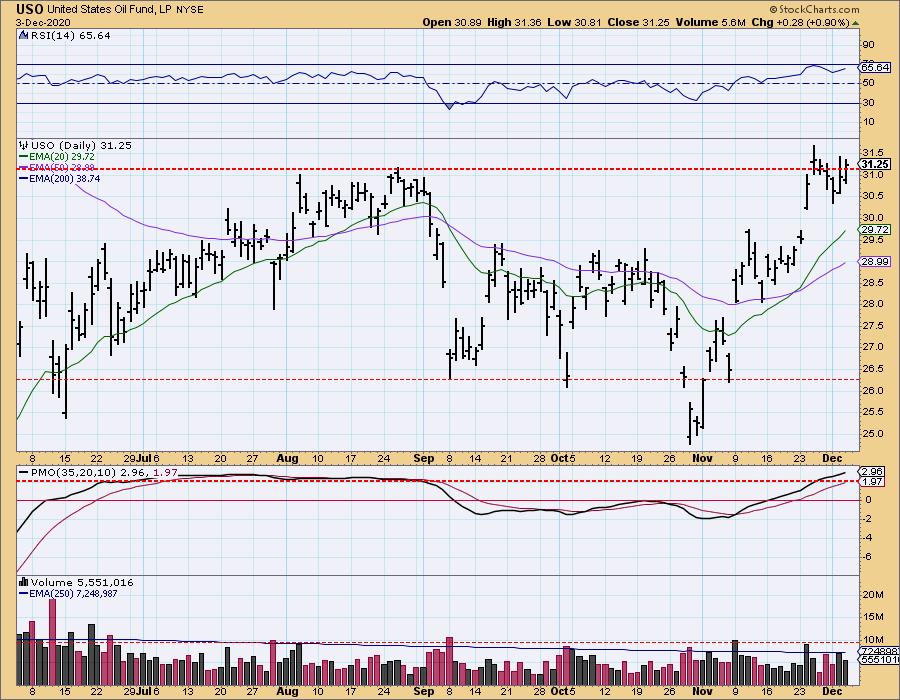Click Oct on the price panel date axis
Image resolution: width=900 pixels, height=700 pixels.
558,458
